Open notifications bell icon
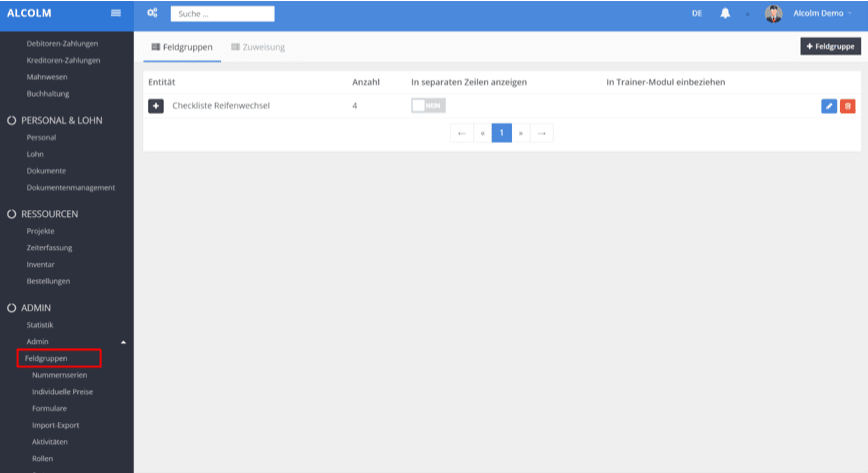The image size is (868, 473). (725, 13)
